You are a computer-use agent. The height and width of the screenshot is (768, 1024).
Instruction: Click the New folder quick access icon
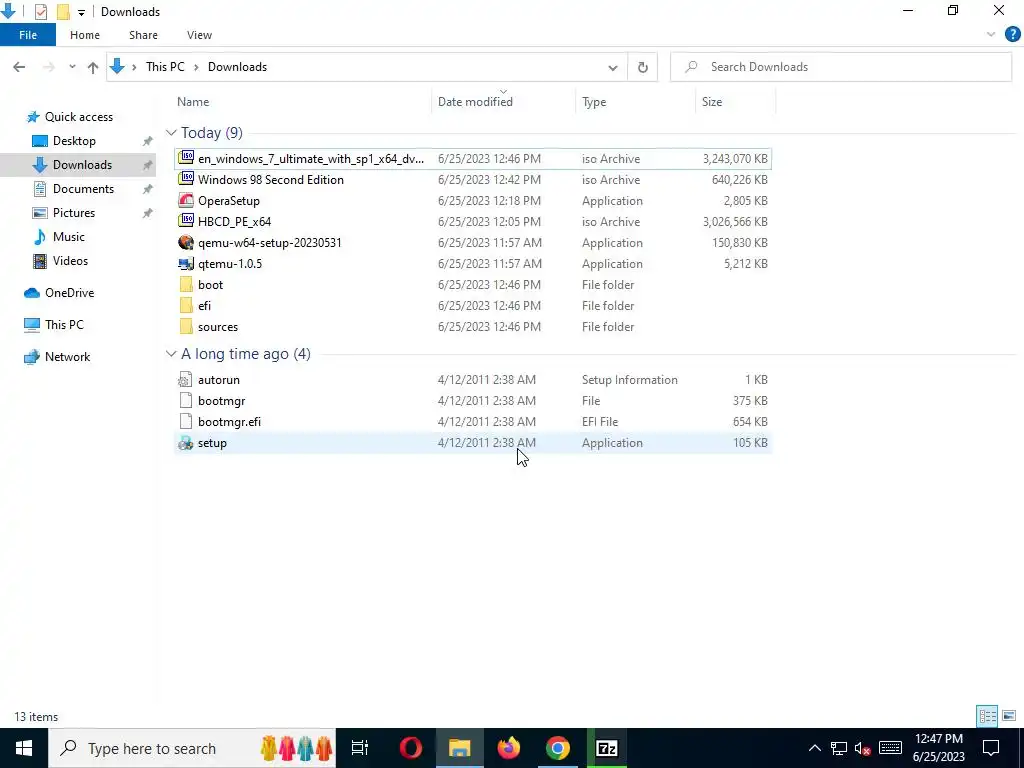(x=63, y=12)
